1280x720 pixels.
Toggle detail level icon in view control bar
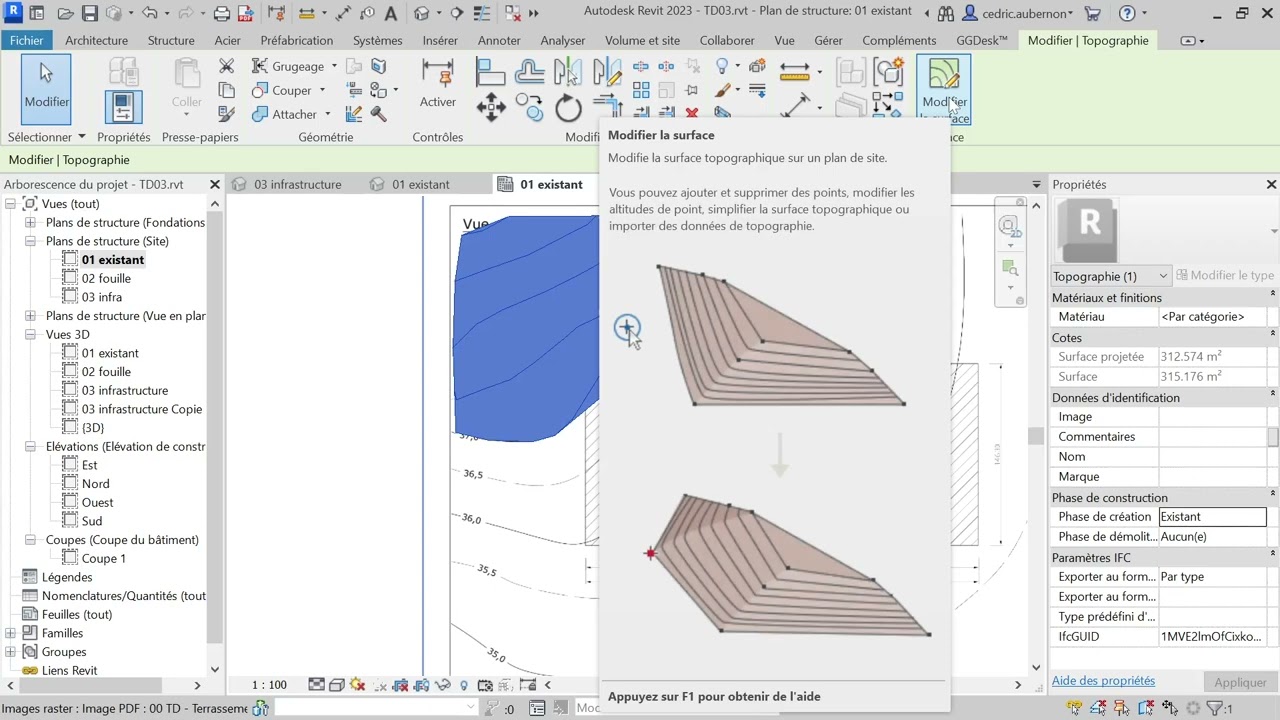coord(316,685)
